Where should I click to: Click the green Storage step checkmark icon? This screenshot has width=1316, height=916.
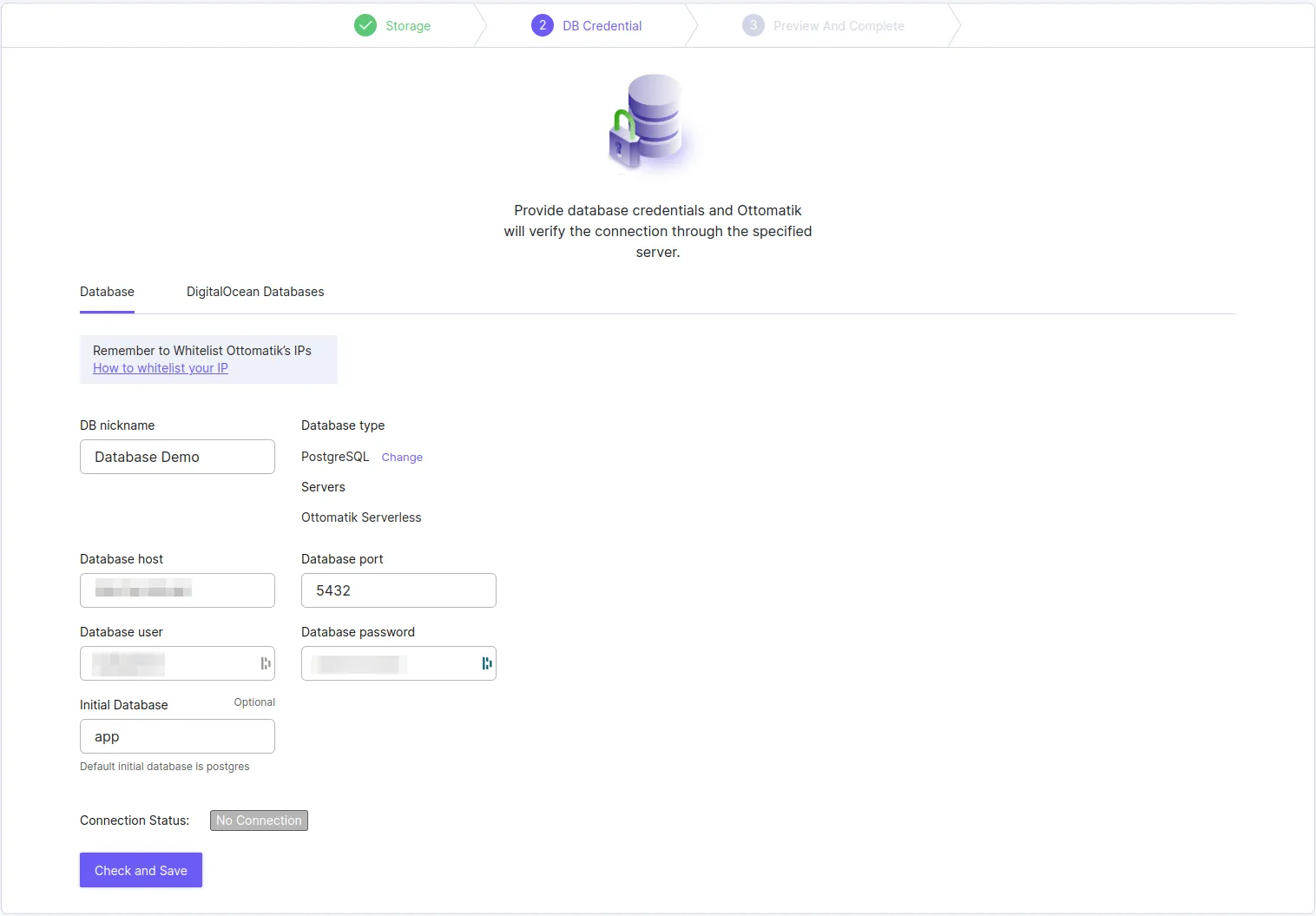click(x=365, y=26)
